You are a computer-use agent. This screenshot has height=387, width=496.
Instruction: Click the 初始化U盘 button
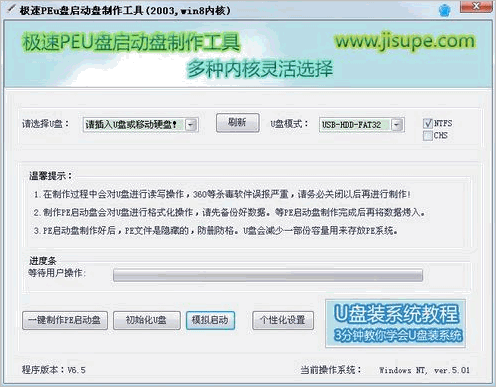(147, 320)
